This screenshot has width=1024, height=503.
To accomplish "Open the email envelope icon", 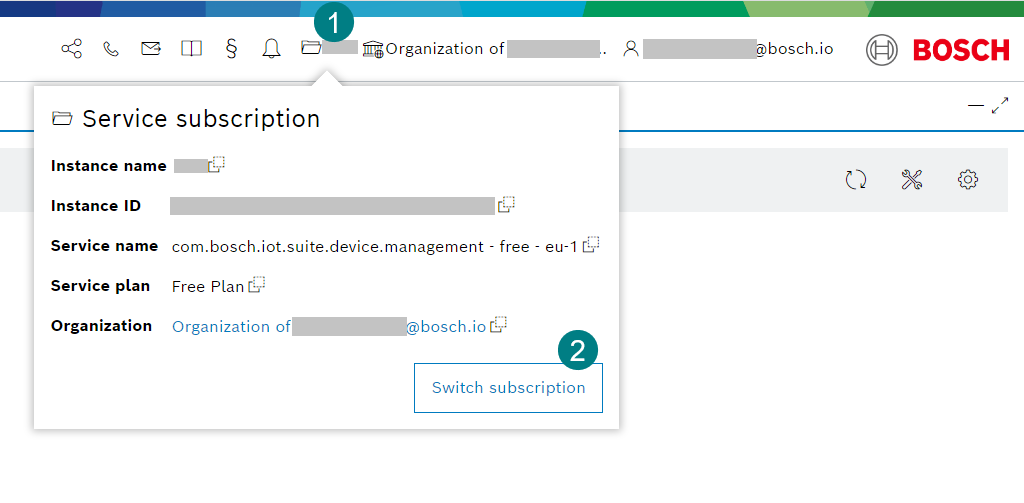I will [x=151, y=48].
